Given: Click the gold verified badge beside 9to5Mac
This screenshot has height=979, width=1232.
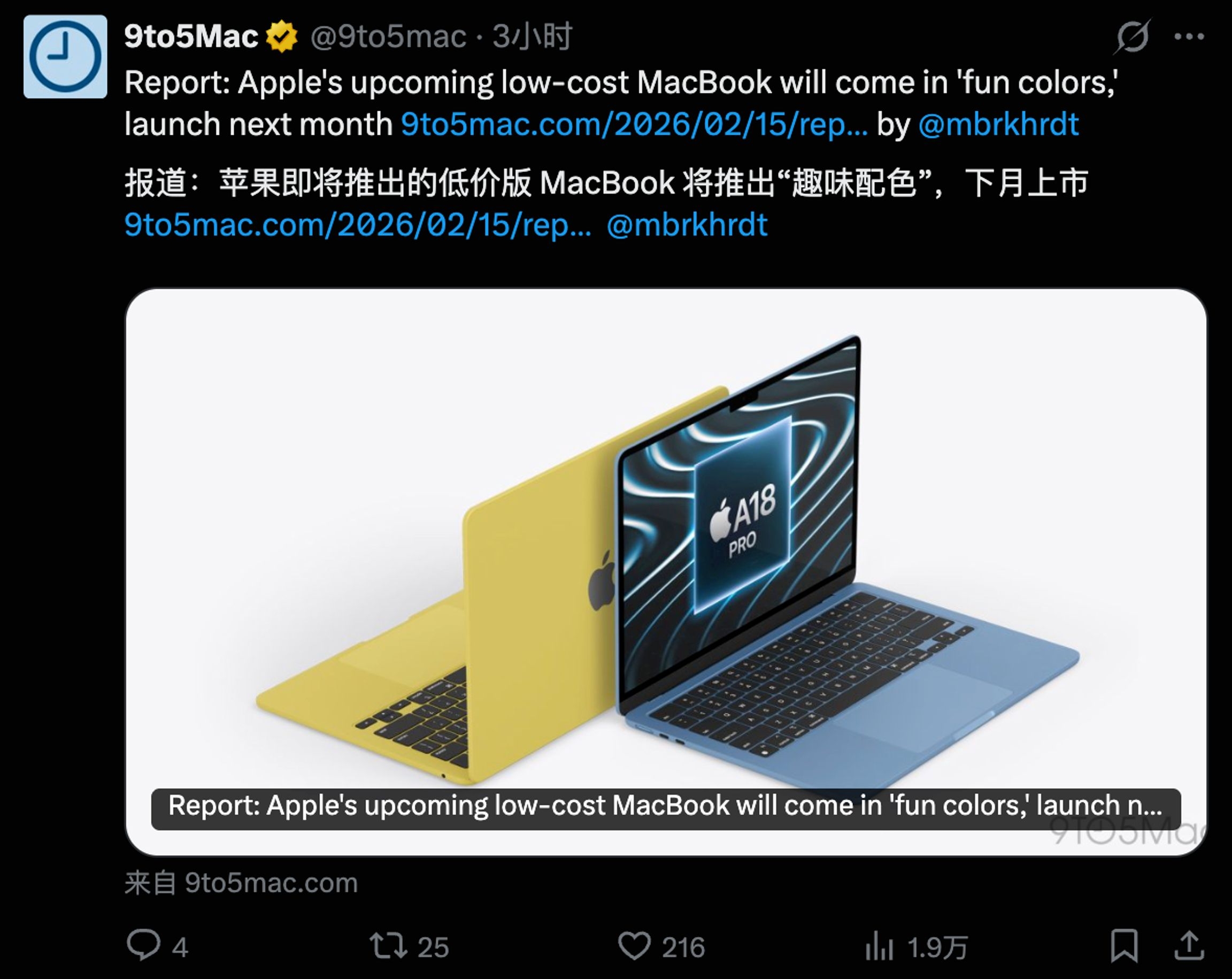Looking at the screenshot, I should (282, 36).
